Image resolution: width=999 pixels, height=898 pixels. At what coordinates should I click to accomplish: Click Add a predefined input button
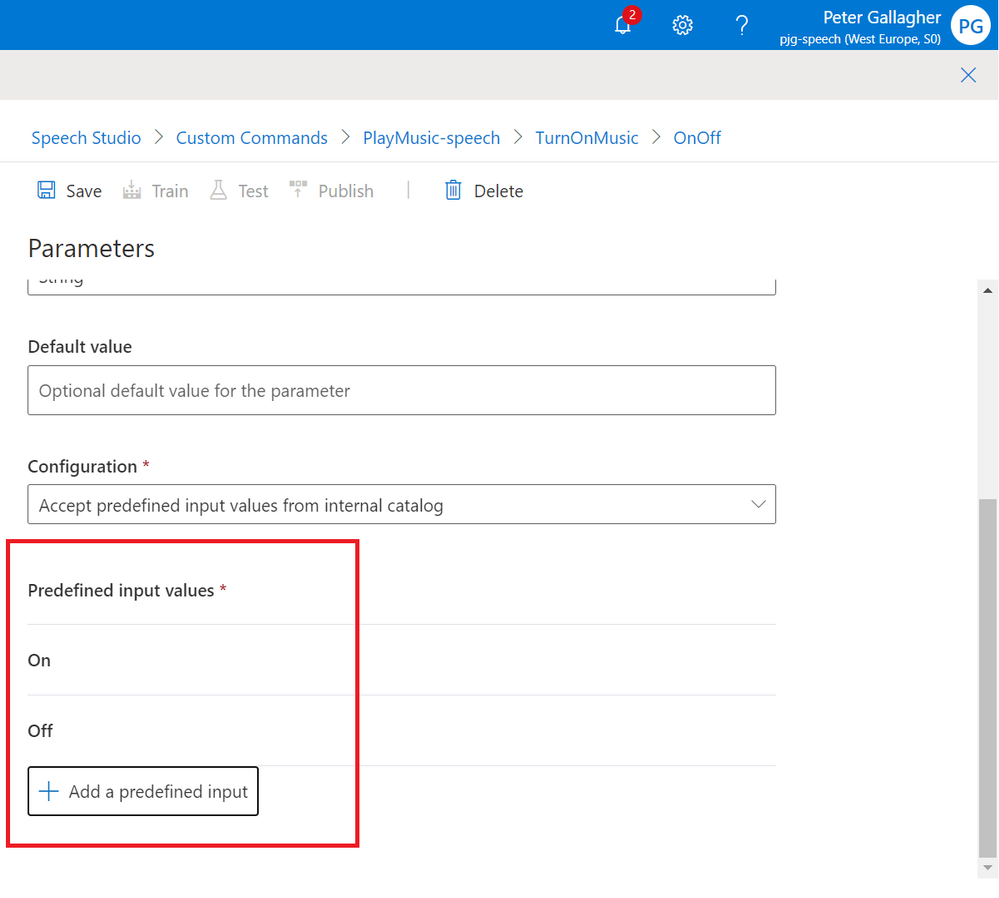point(143,791)
